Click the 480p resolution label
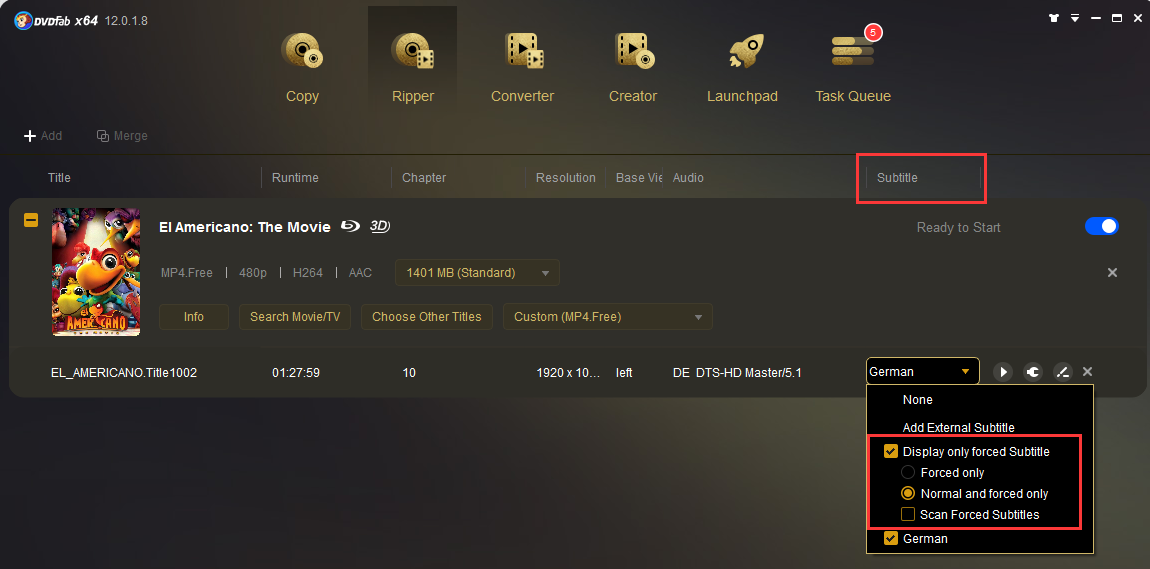Image resolution: width=1150 pixels, height=569 pixels. 253,273
